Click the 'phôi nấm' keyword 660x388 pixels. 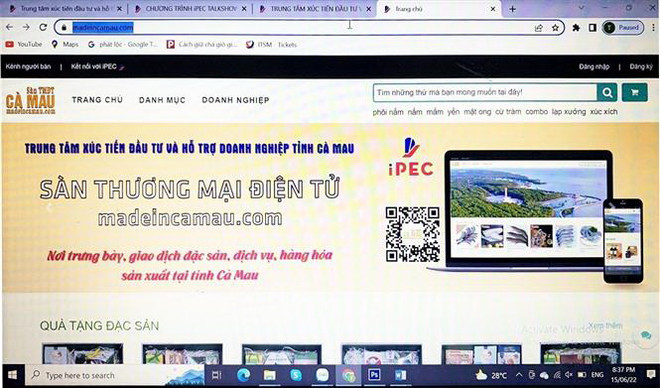(x=388, y=112)
